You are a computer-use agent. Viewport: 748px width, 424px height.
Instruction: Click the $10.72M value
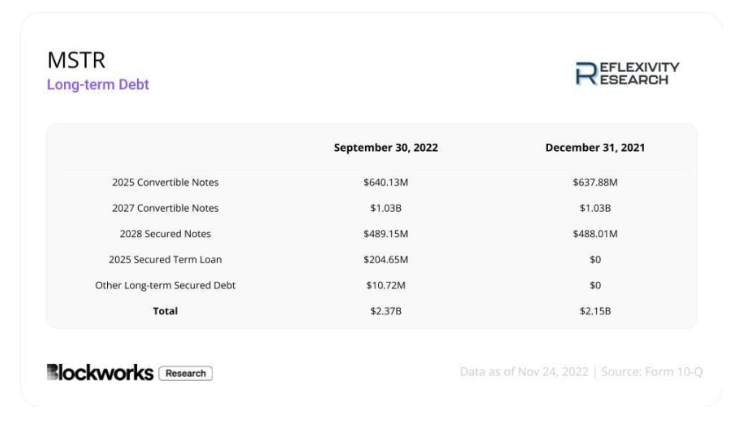[x=386, y=285]
